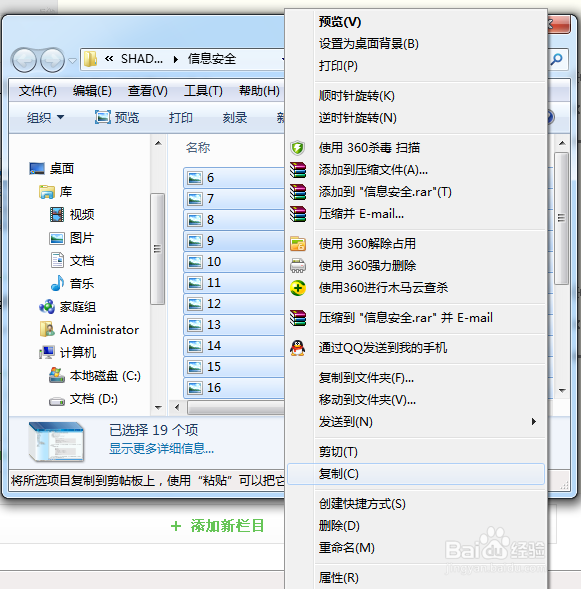Select 复制(C) in context menu
The height and width of the screenshot is (589, 581).
pos(416,474)
